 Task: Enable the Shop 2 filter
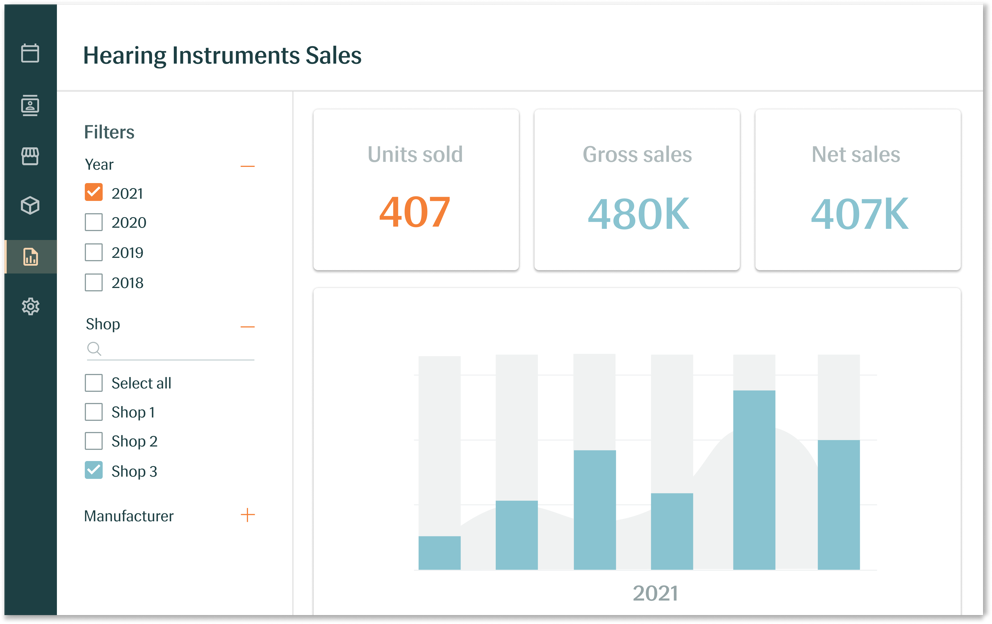94,441
